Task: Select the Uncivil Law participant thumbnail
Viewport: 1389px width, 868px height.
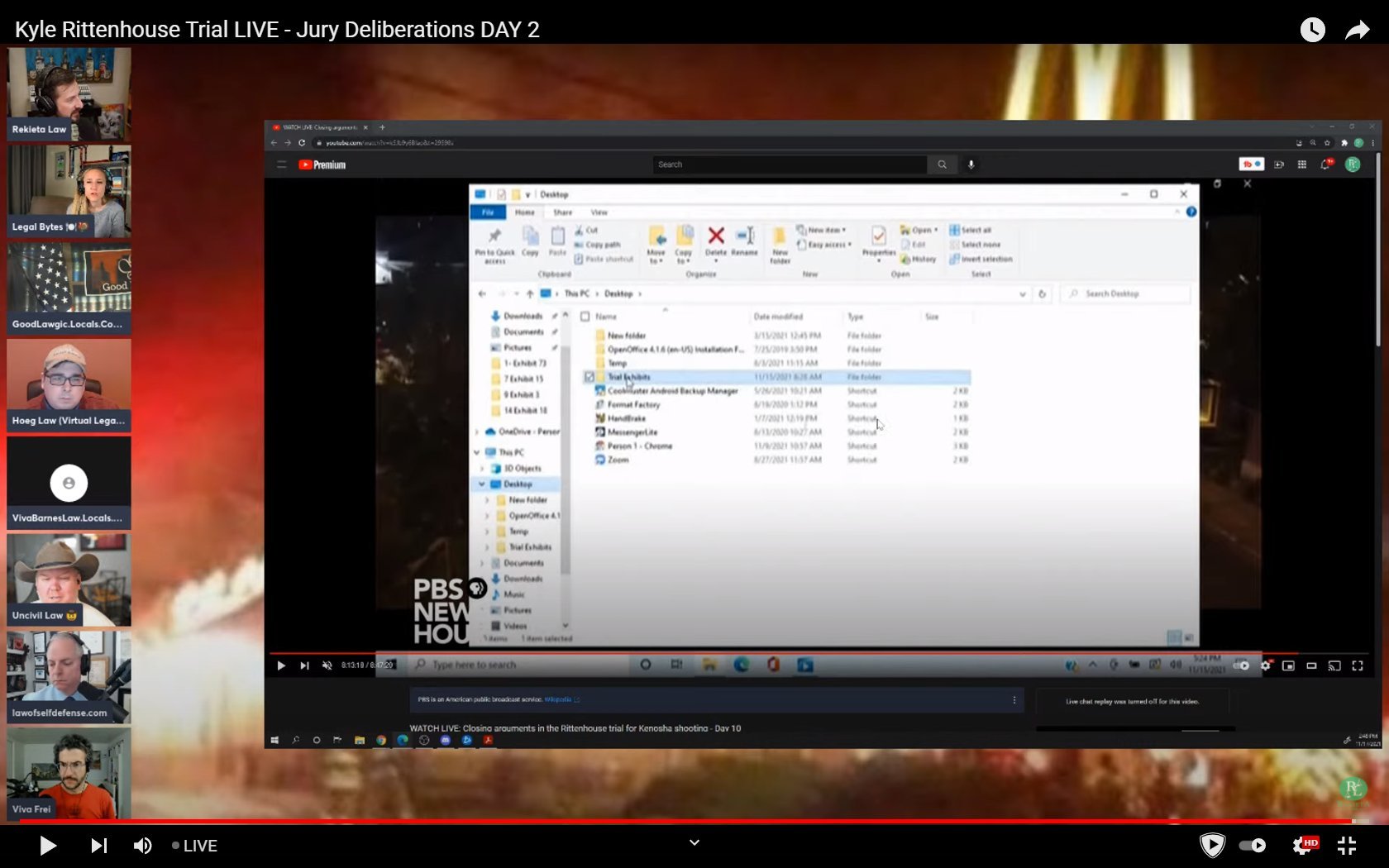Action: click(69, 579)
